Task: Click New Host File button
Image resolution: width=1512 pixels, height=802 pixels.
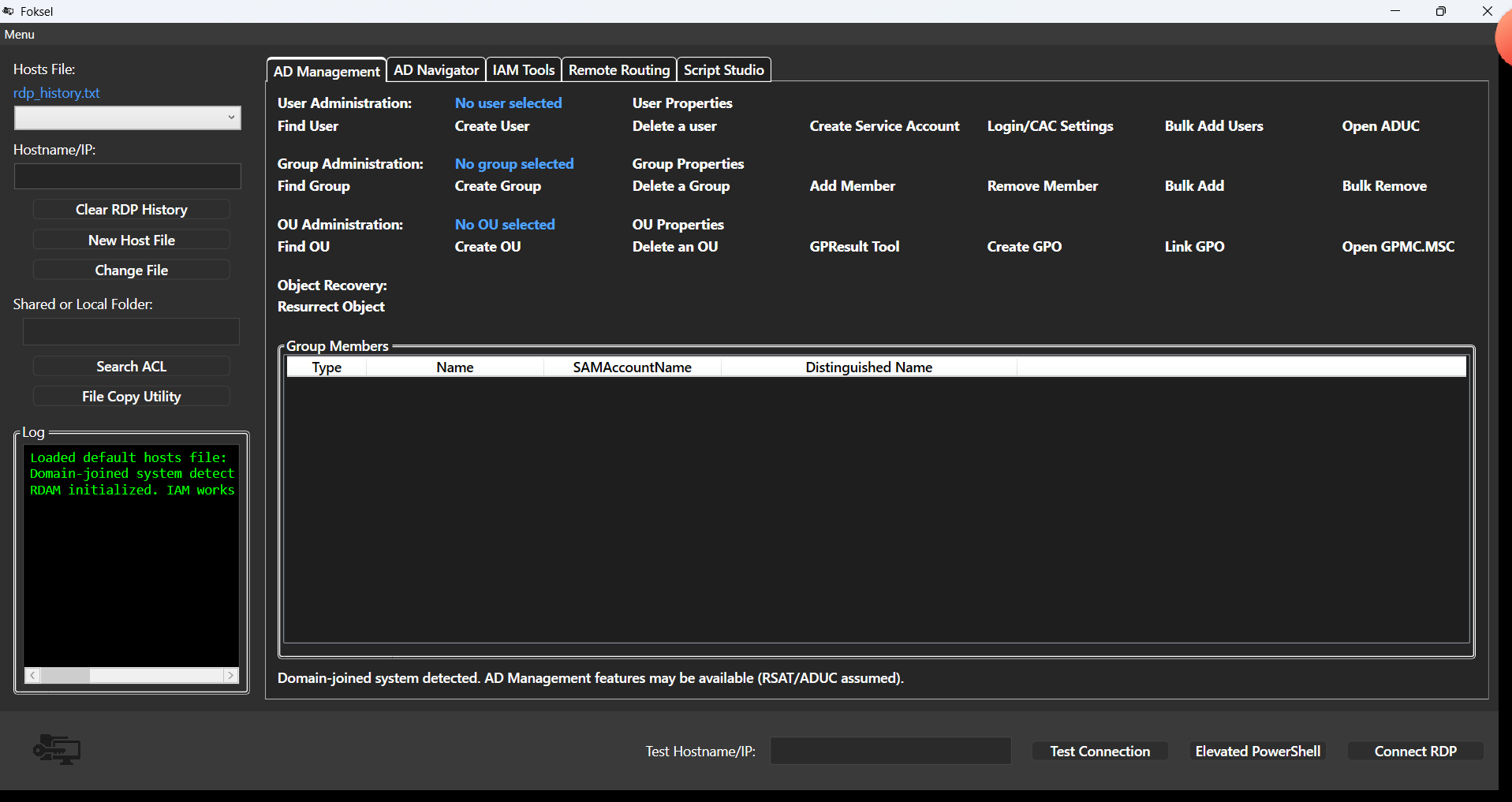Action: [132, 241]
